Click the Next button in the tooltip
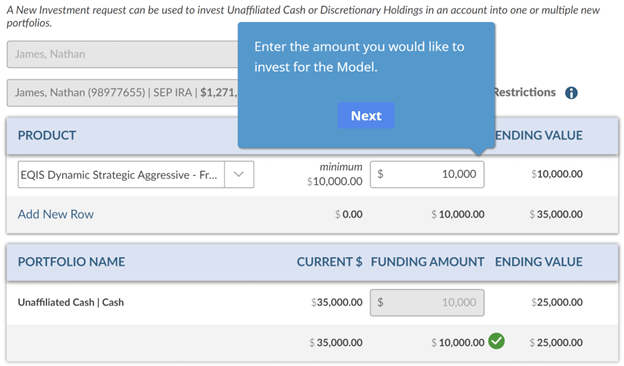This screenshot has width=624, height=366. click(366, 115)
